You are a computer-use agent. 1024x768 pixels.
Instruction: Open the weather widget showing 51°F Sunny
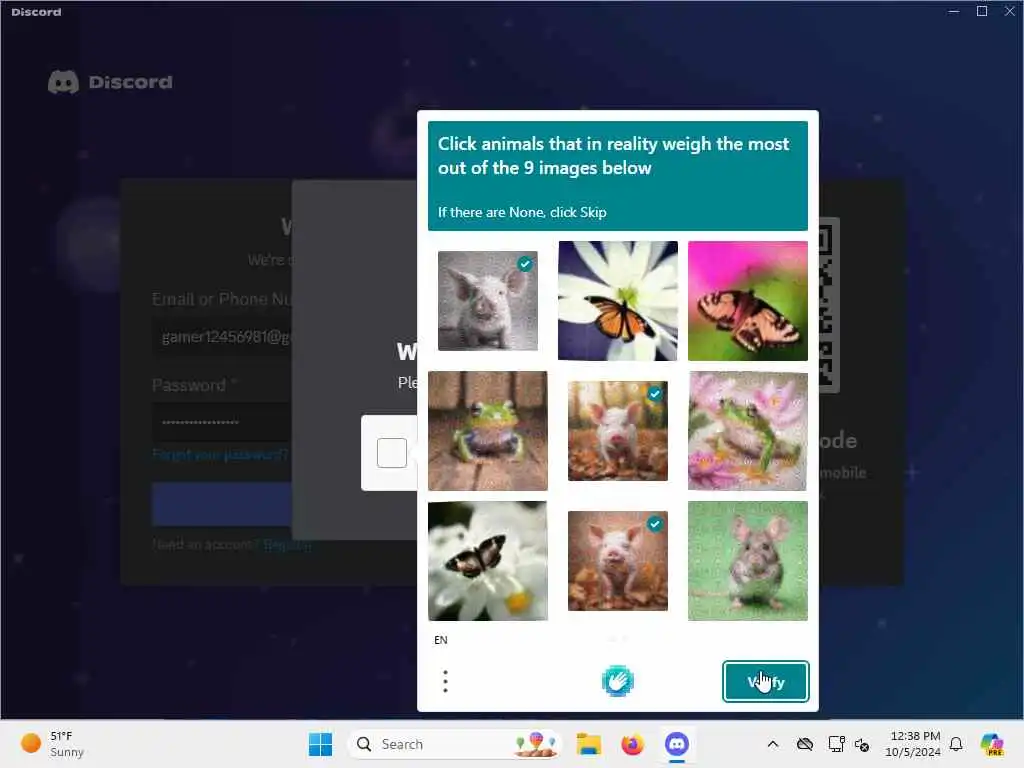click(52, 744)
